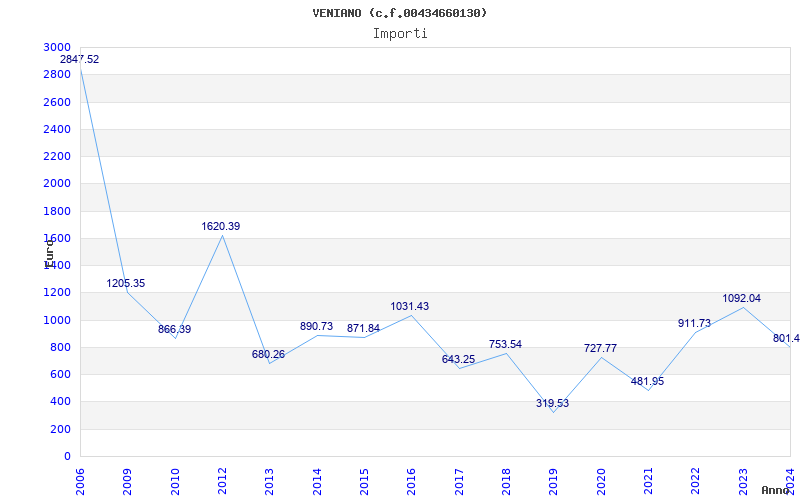
Task: Click the 2023 x-axis year
Action: click(x=743, y=481)
